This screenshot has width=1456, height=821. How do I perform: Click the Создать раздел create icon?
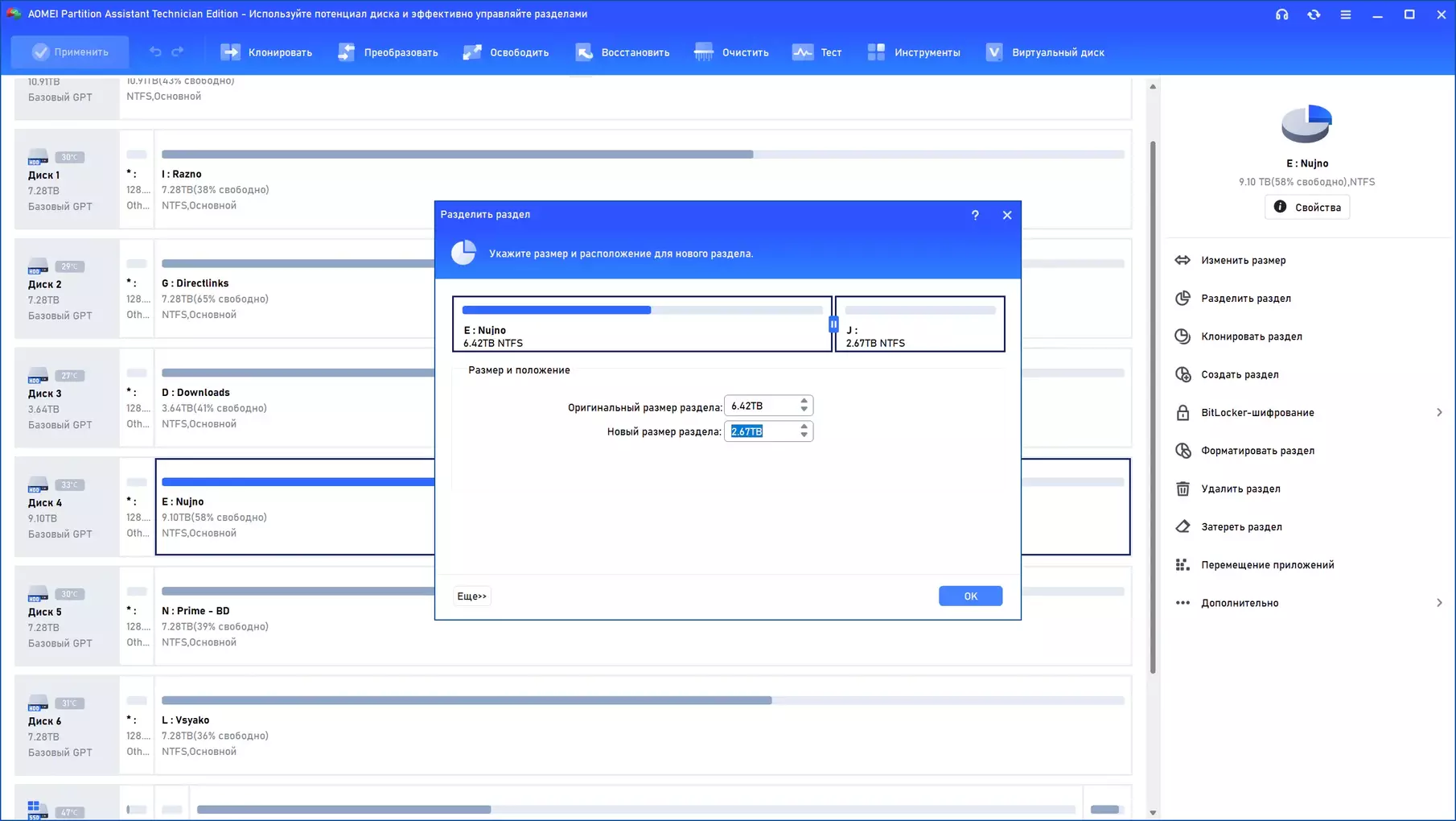click(1182, 374)
